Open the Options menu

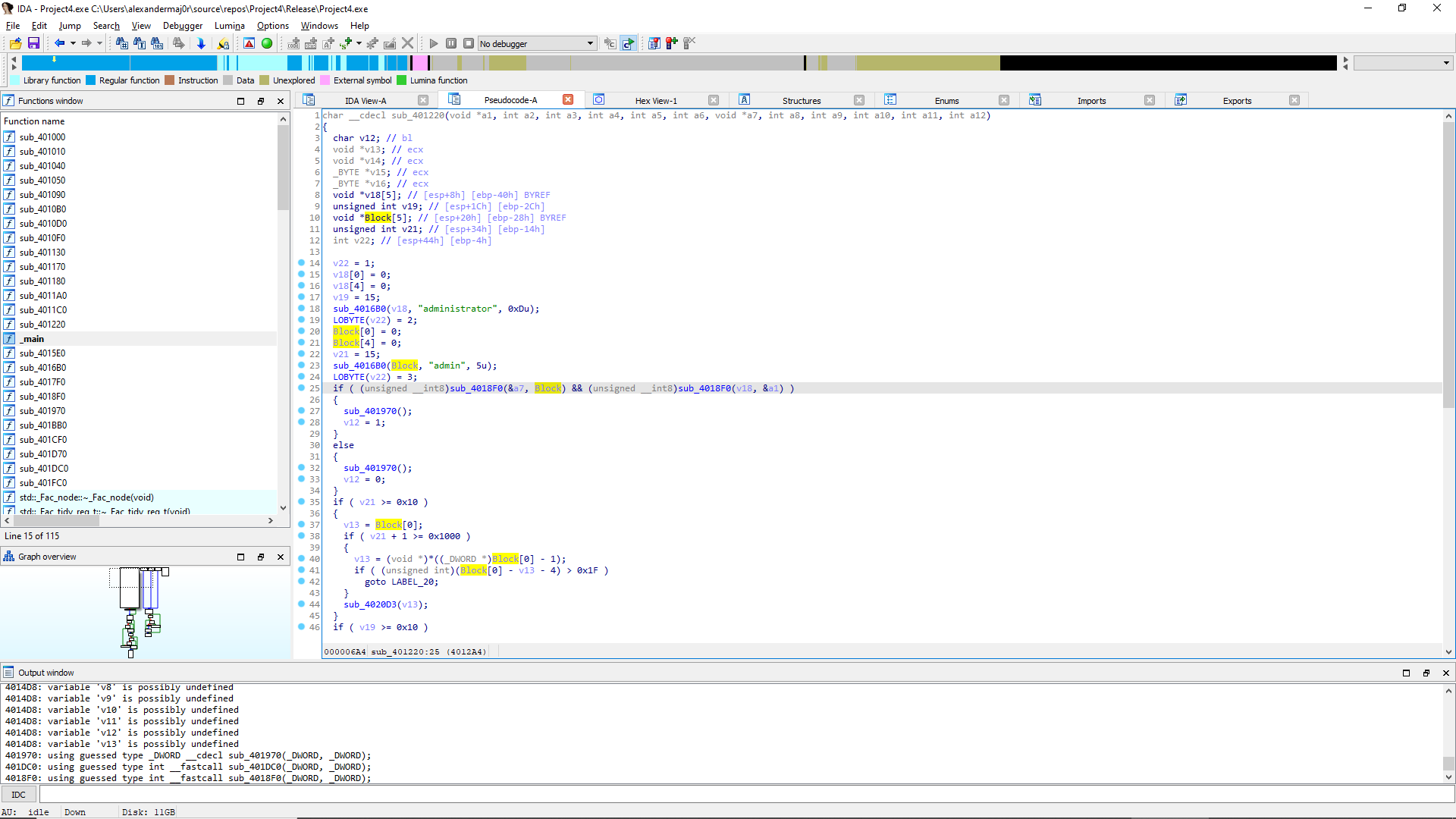click(x=273, y=25)
